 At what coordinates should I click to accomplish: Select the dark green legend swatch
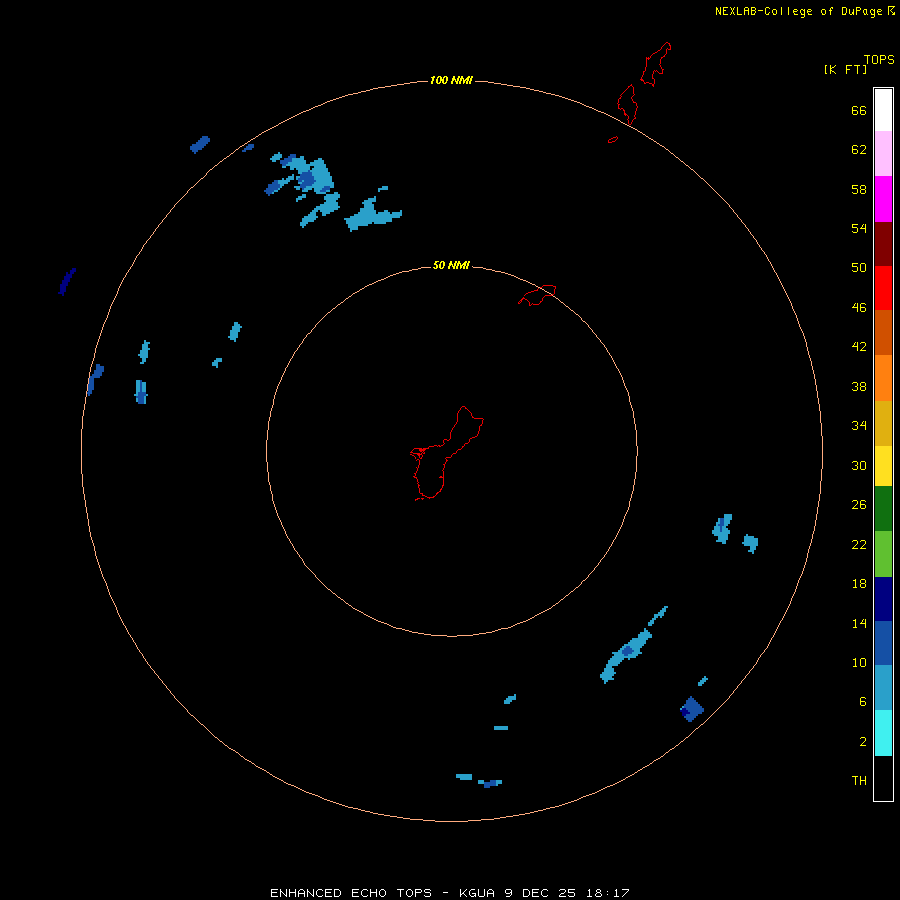point(883,509)
